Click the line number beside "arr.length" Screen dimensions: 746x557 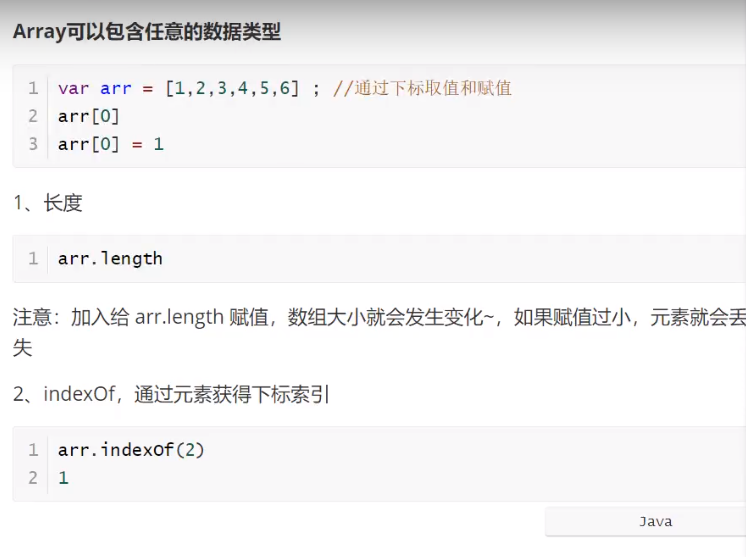(33, 259)
